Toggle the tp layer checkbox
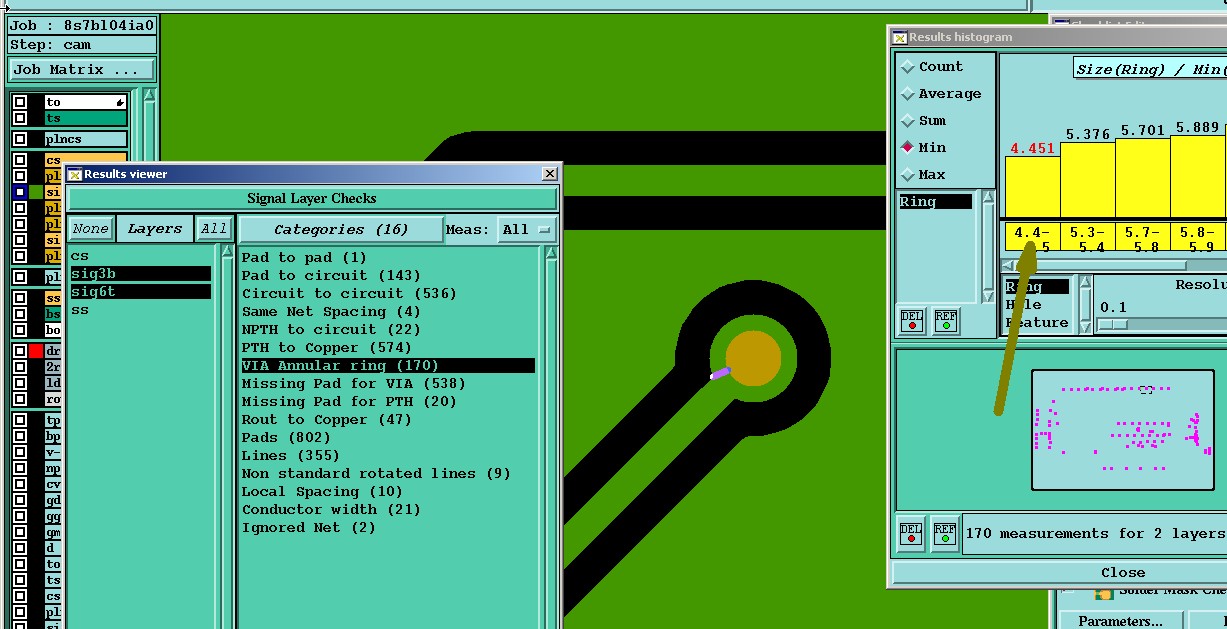 [x=20, y=420]
